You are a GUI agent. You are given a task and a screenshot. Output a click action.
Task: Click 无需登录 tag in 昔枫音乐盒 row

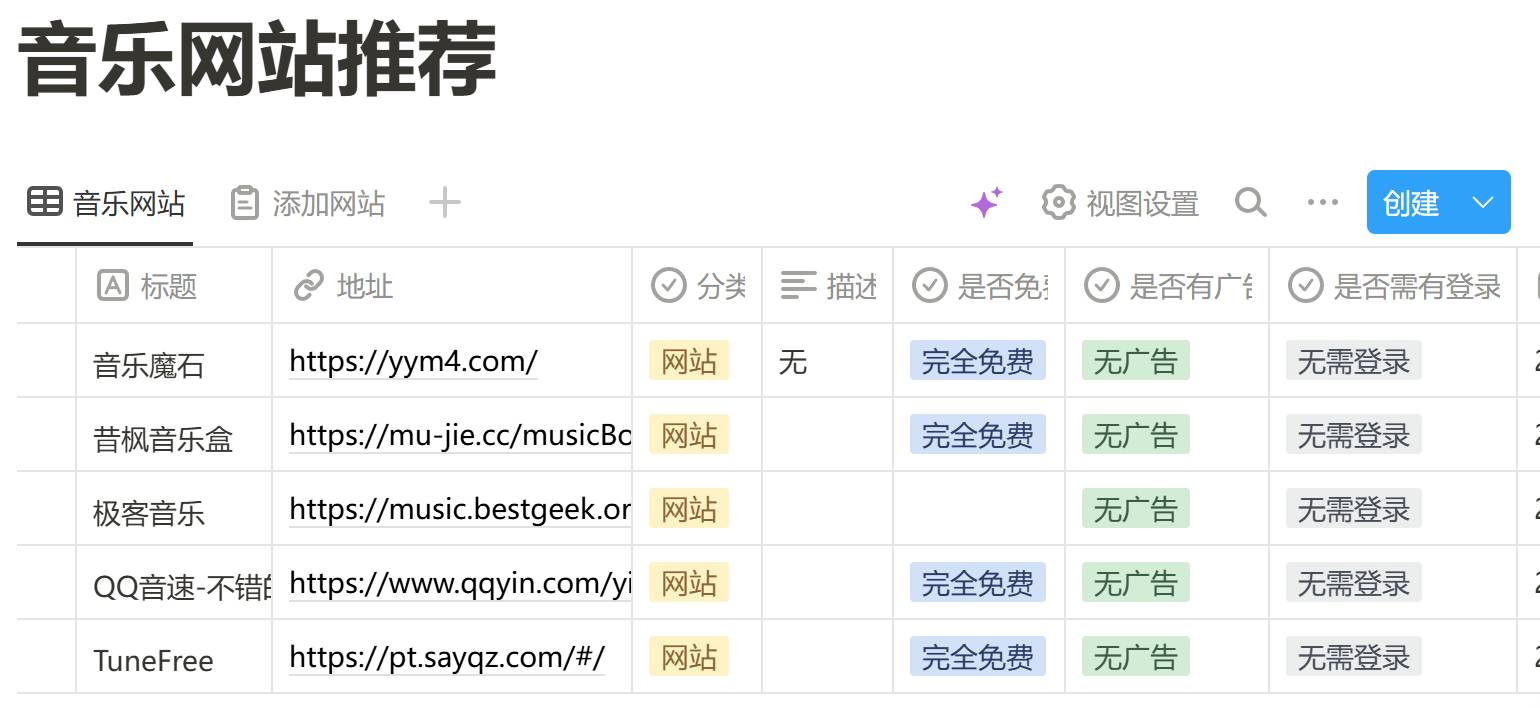point(1354,435)
